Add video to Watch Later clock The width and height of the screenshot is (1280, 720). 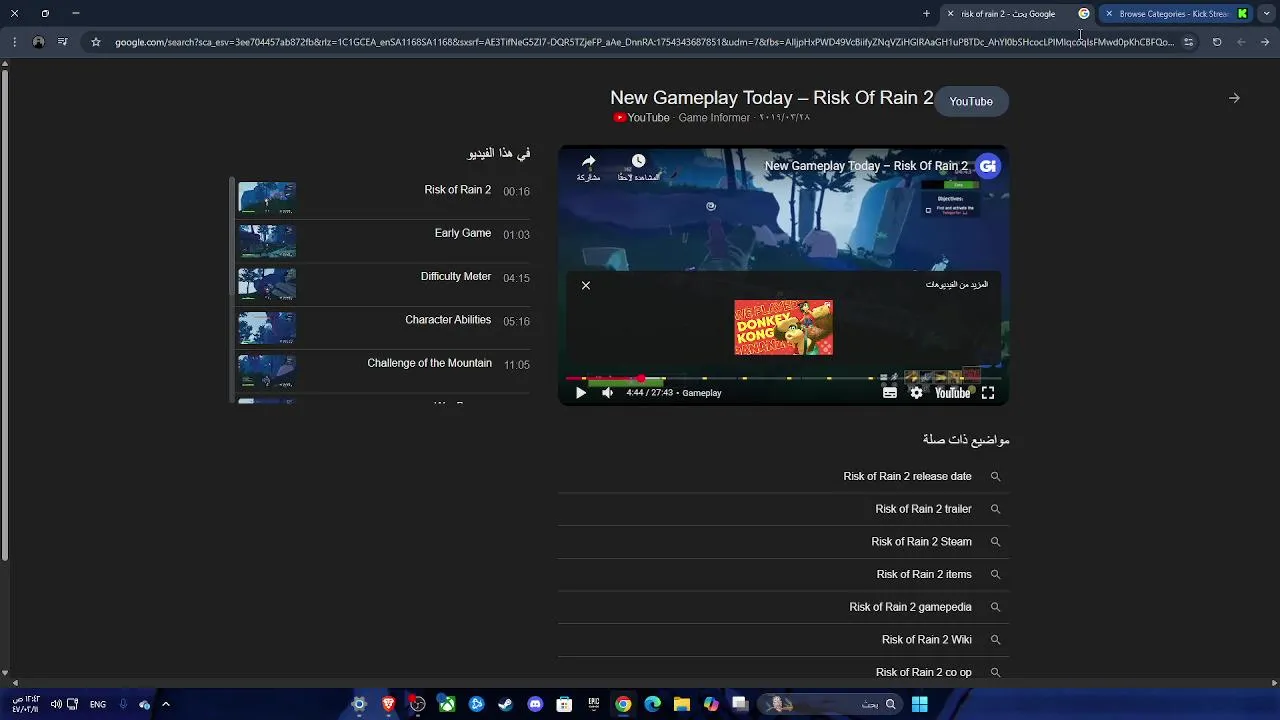pyautogui.click(x=639, y=167)
